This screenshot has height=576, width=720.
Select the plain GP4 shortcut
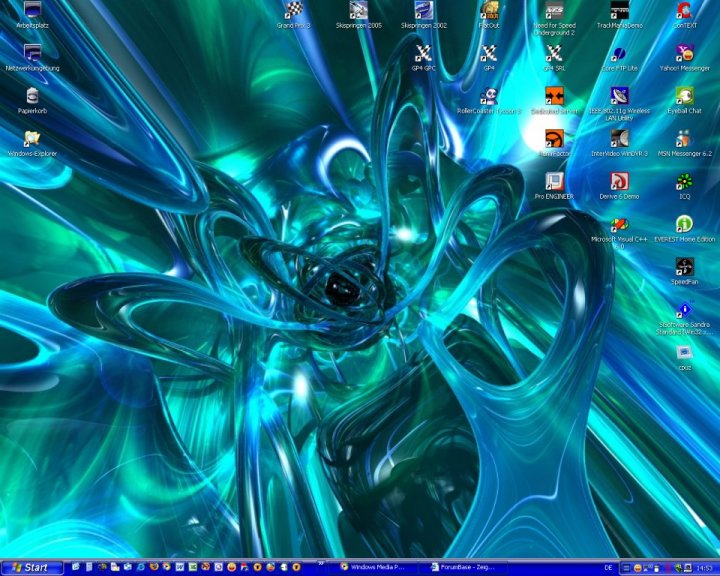tap(489, 57)
